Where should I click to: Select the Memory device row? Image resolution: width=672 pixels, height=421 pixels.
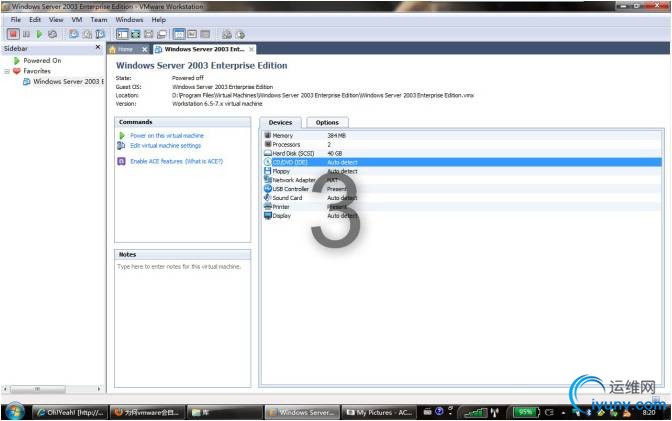click(462, 135)
